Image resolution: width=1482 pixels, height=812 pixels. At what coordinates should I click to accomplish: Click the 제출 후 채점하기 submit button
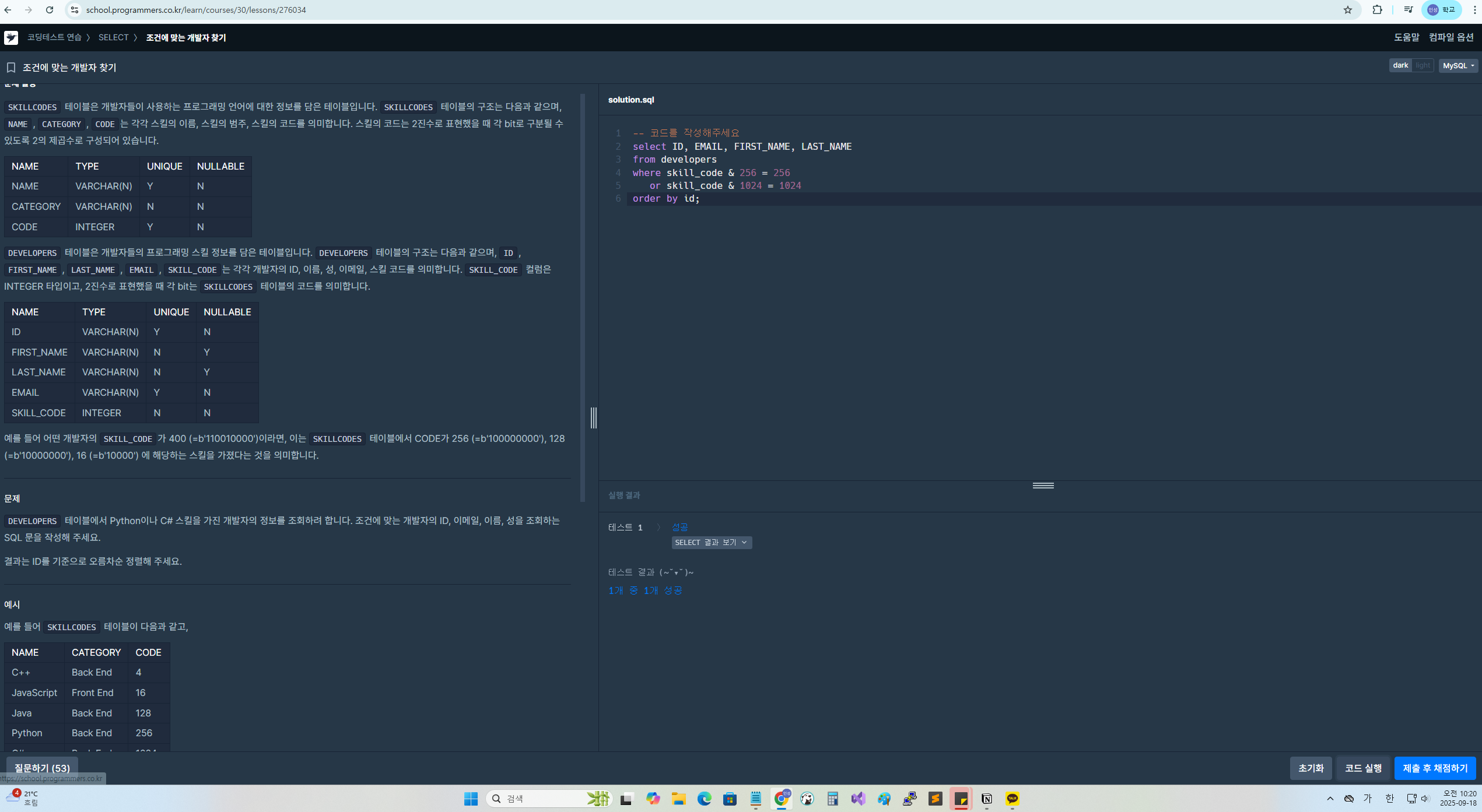pyautogui.click(x=1435, y=768)
